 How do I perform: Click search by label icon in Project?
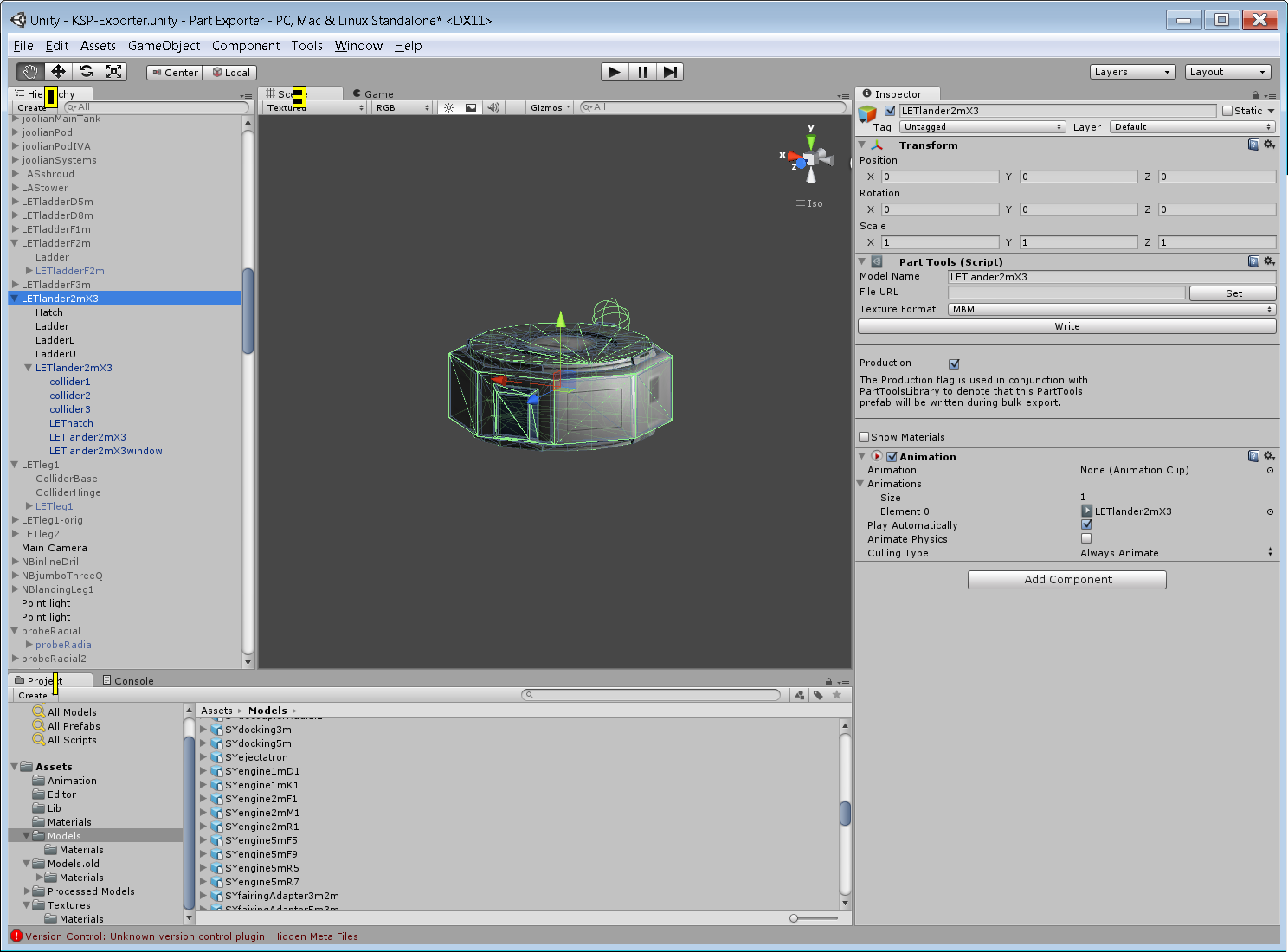[818, 695]
